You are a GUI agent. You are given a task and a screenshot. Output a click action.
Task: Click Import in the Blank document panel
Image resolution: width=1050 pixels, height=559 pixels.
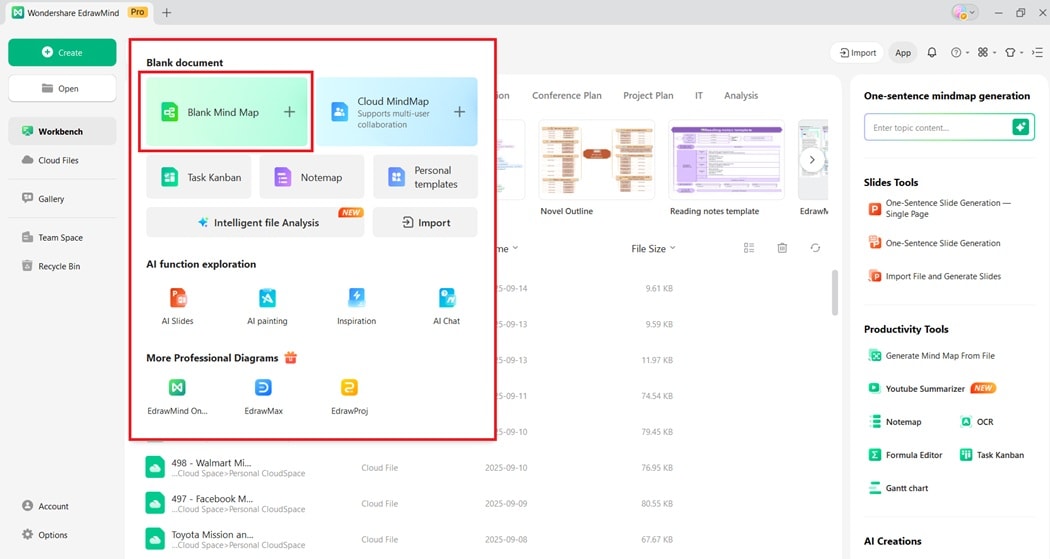click(x=425, y=222)
